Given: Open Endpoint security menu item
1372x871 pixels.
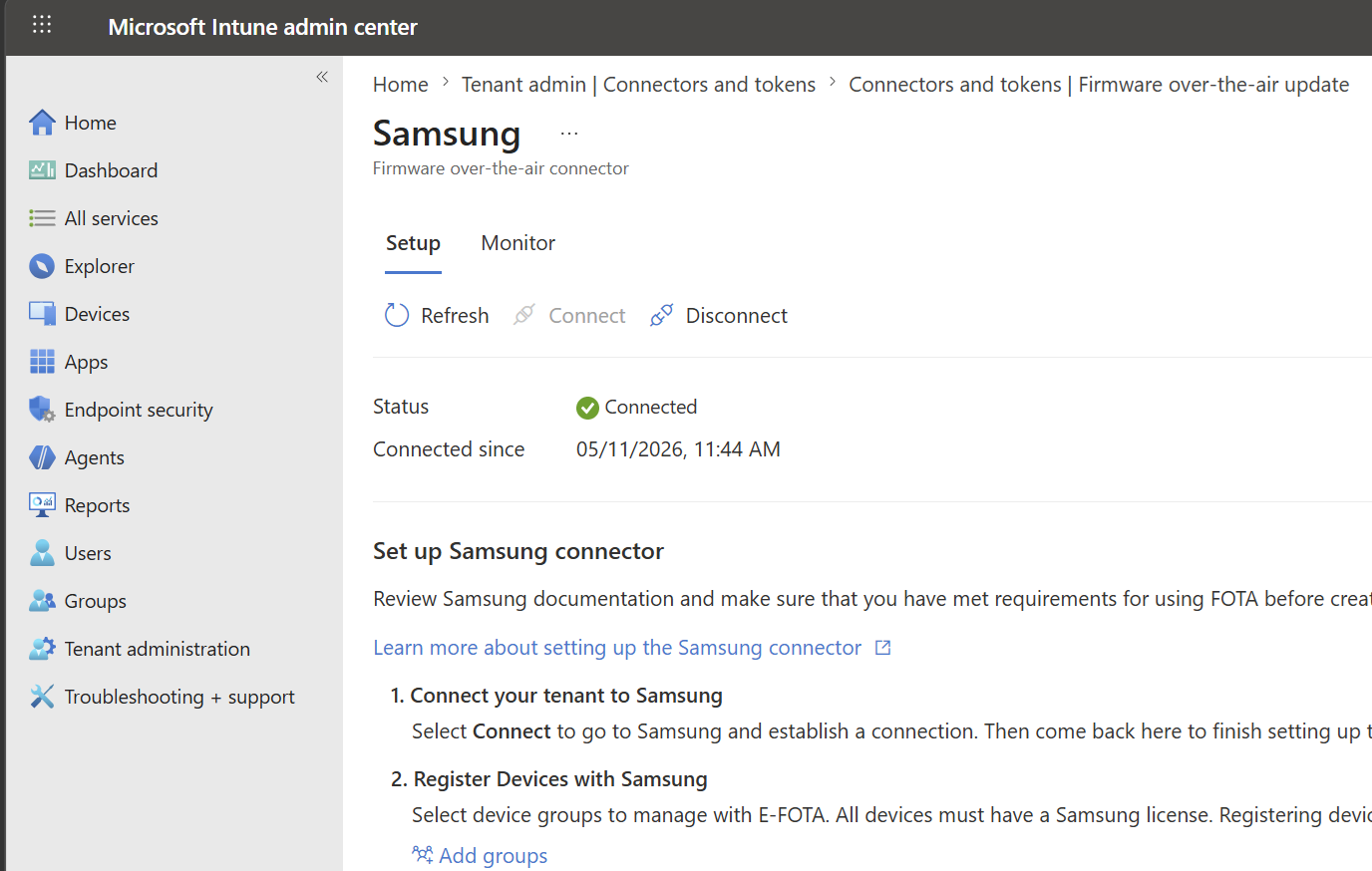Looking at the screenshot, I should [139, 410].
